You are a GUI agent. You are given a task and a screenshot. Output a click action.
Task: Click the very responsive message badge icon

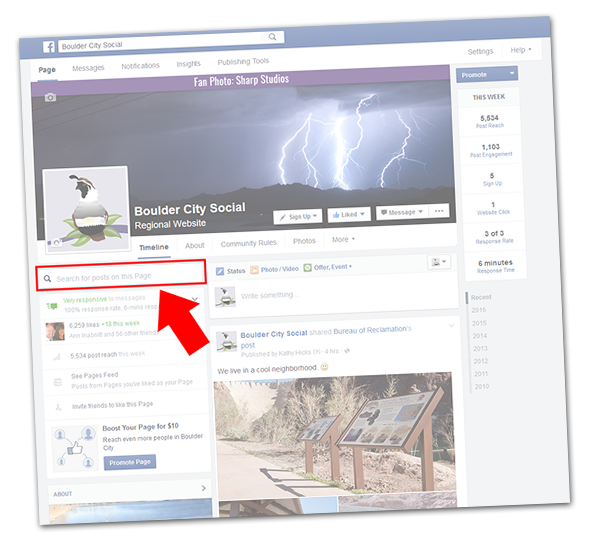pyautogui.click(x=52, y=306)
